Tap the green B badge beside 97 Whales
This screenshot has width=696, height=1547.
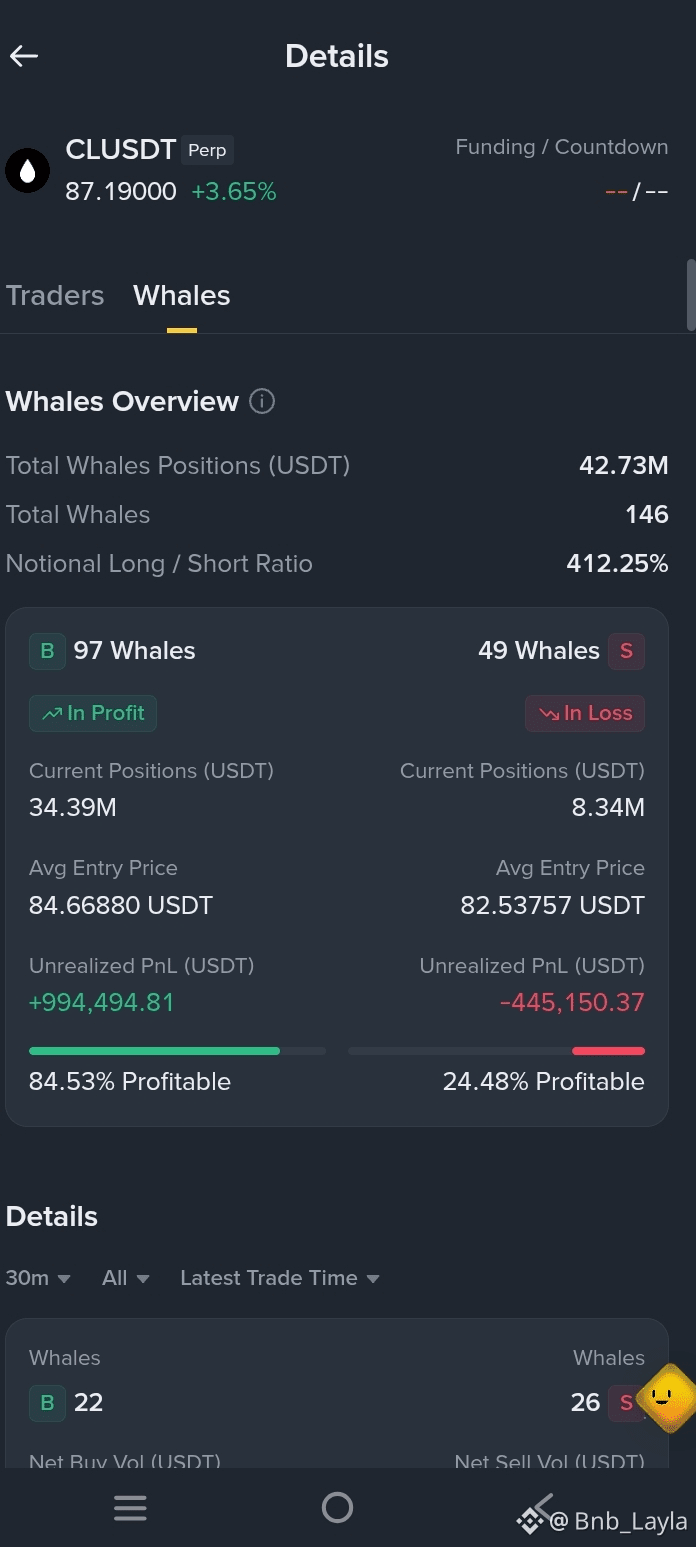pos(47,651)
